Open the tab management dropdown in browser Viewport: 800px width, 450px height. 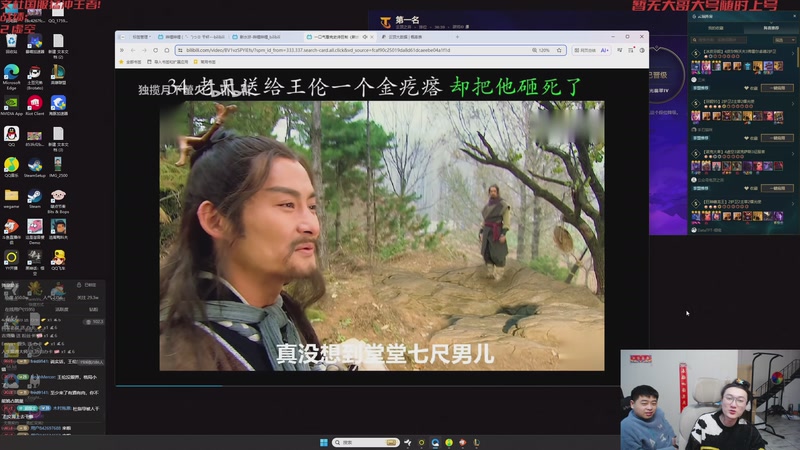(x=141, y=37)
